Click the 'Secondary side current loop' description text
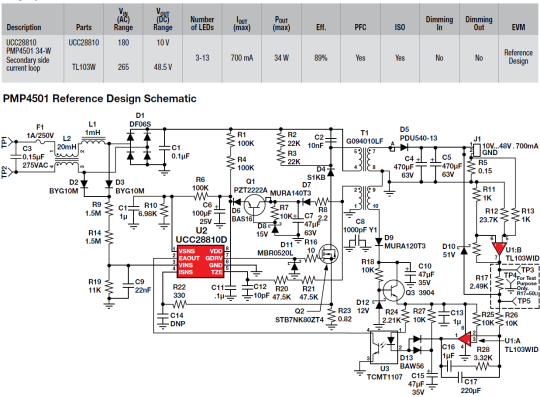Screen dimensions: 540x397 [28, 64]
